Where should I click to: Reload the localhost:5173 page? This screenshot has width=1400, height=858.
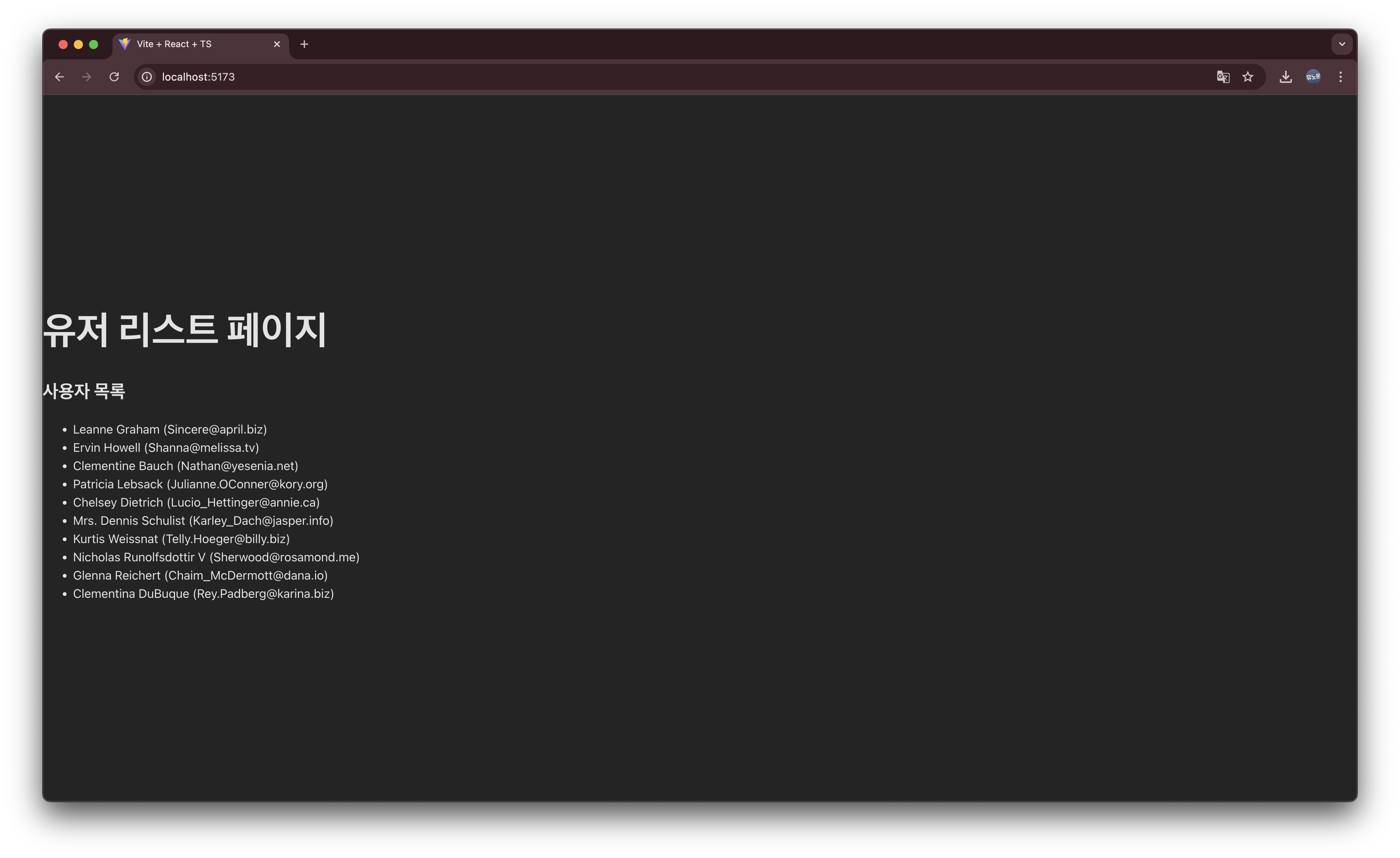coord(114,77)
